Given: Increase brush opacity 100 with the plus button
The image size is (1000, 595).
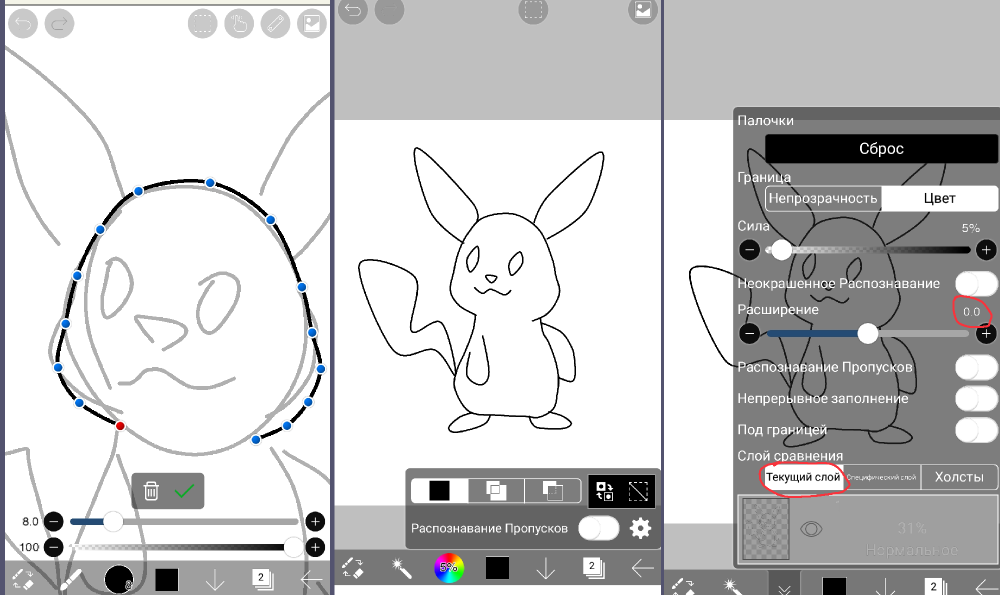Looking at the screenshot, I should point(315,547).
